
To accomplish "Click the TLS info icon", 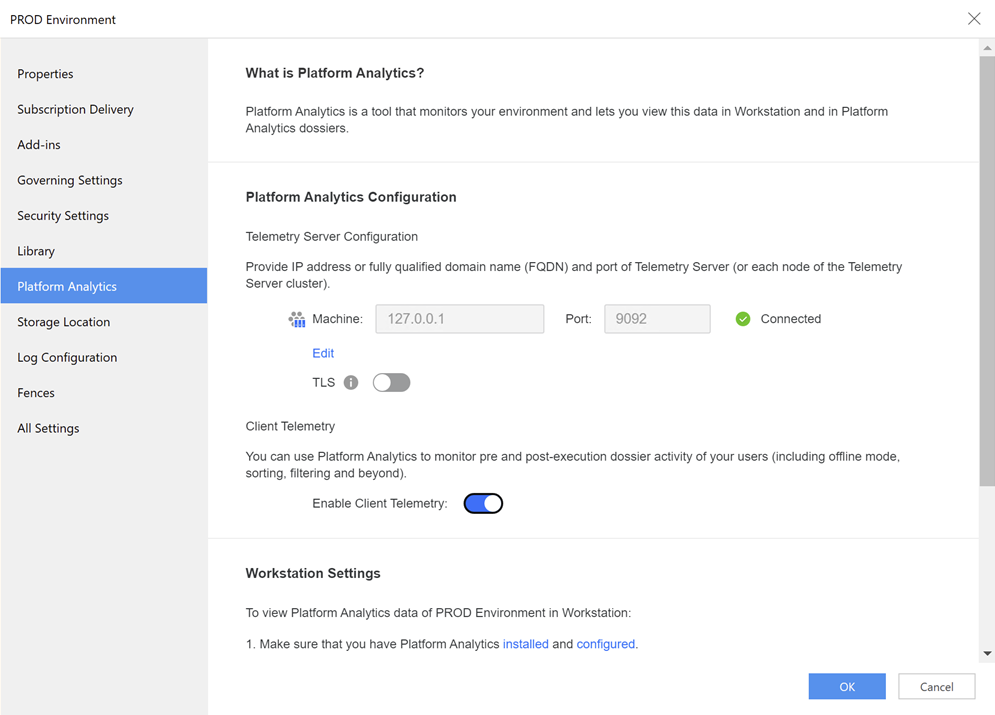I will tap(351, 383).
